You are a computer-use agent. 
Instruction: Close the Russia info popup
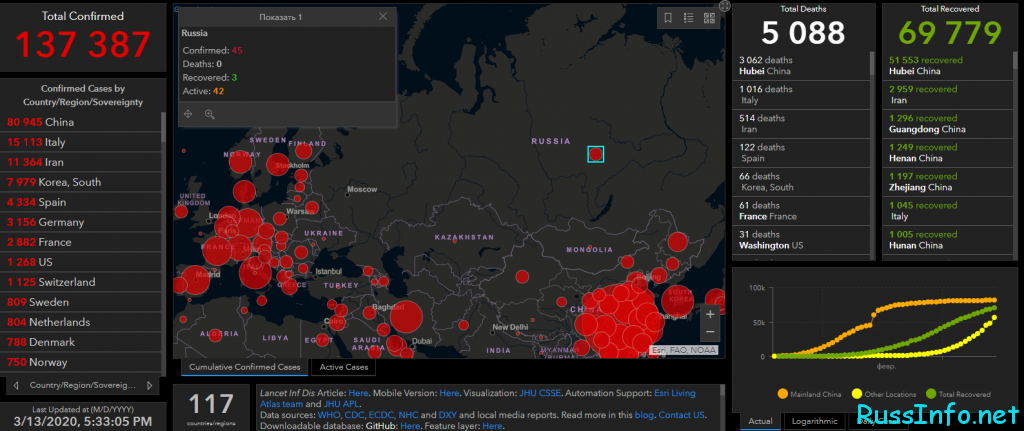pos(383,16)
